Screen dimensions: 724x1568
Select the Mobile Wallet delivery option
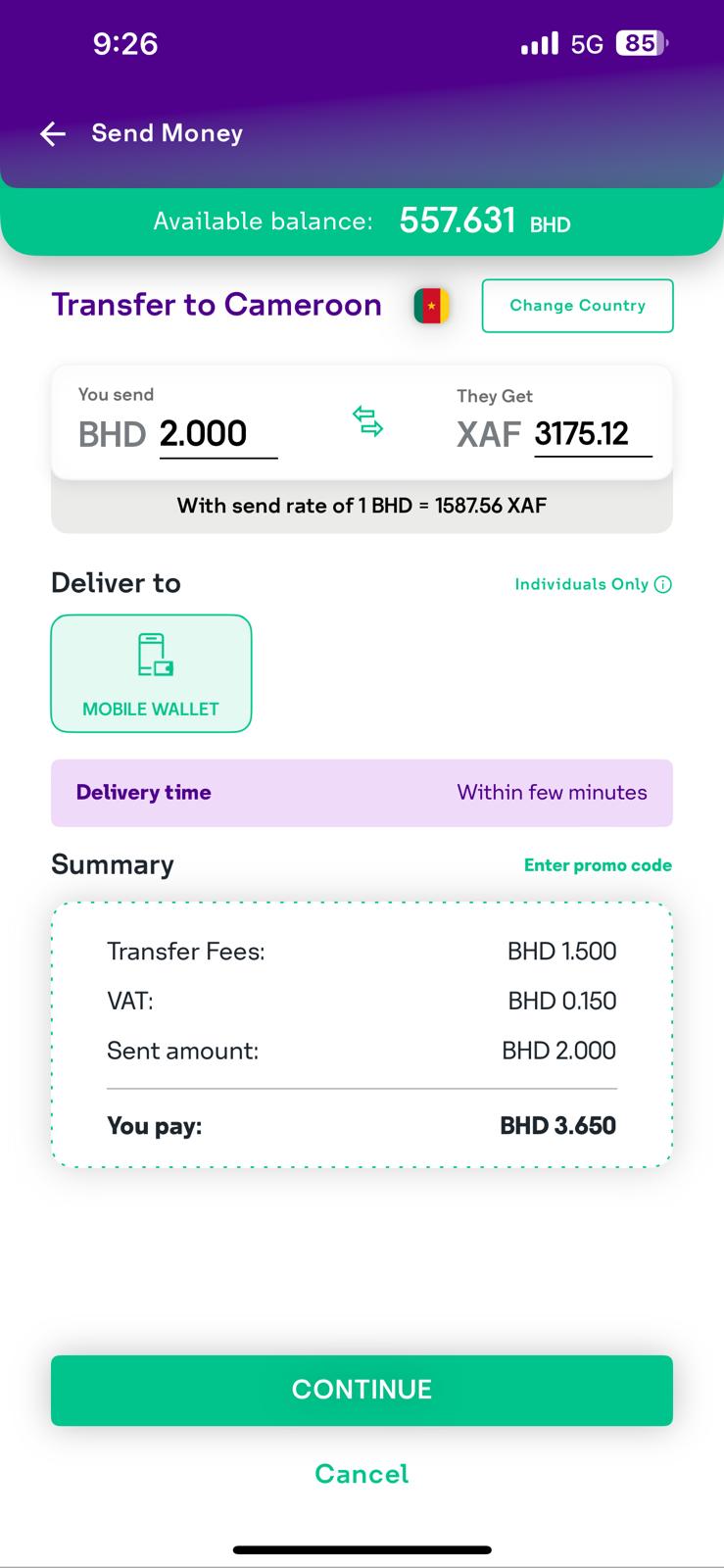151,673
